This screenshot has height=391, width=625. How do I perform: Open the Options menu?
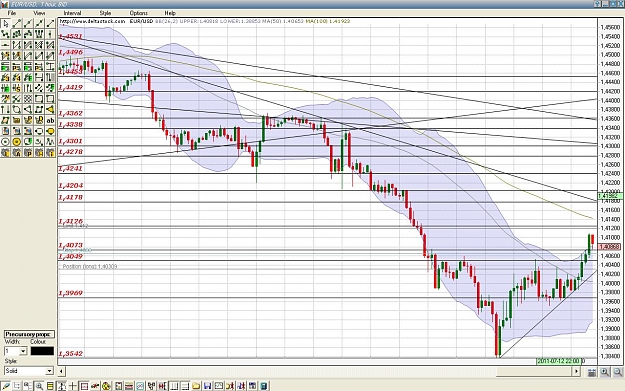coord(138,13)
